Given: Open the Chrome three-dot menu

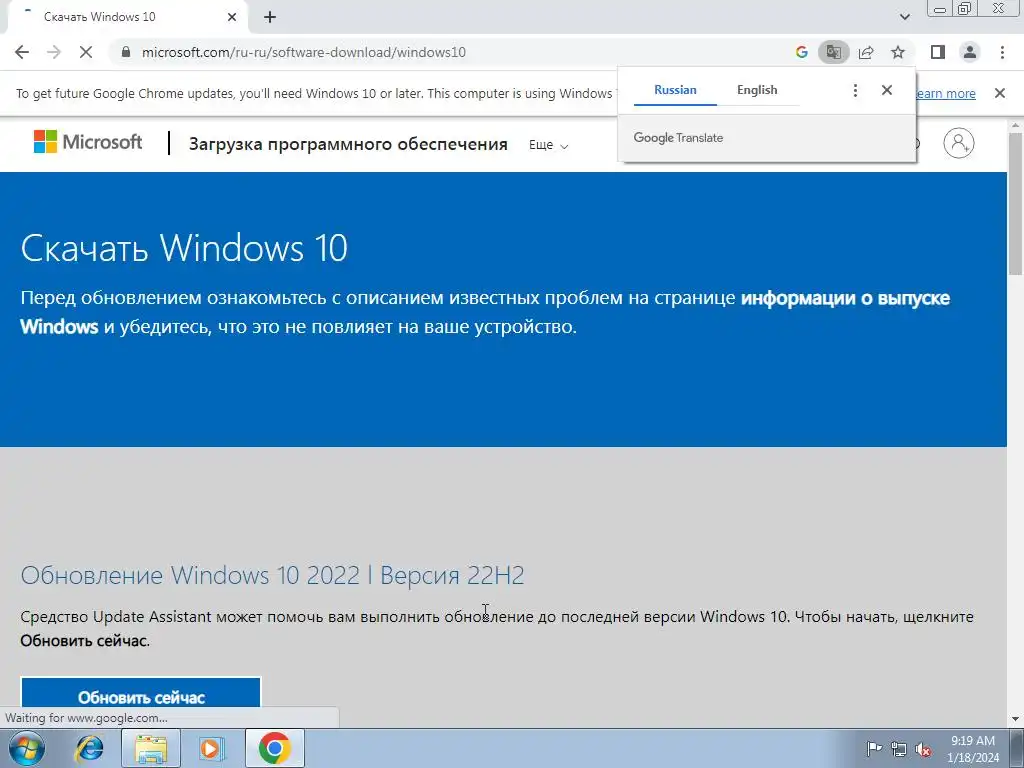Looking at the screenshot, I should point(1002,52).
